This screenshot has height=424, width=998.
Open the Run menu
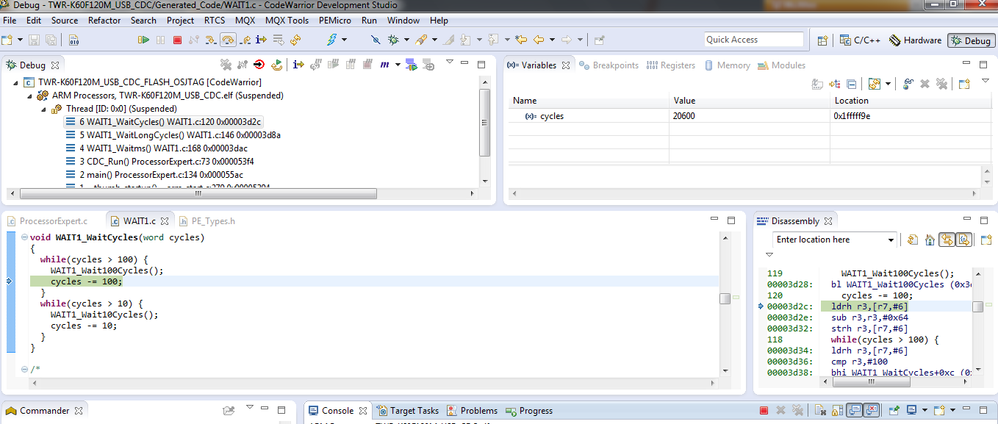[369, 20]
